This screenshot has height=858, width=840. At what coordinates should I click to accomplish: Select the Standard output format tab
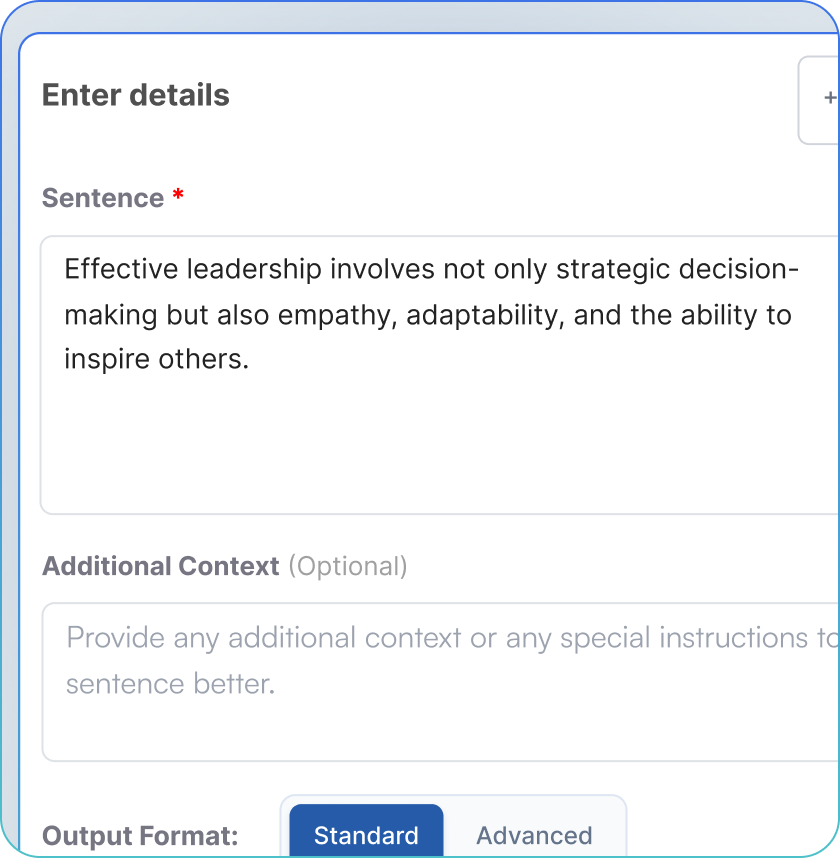click(x=365, y=835)
